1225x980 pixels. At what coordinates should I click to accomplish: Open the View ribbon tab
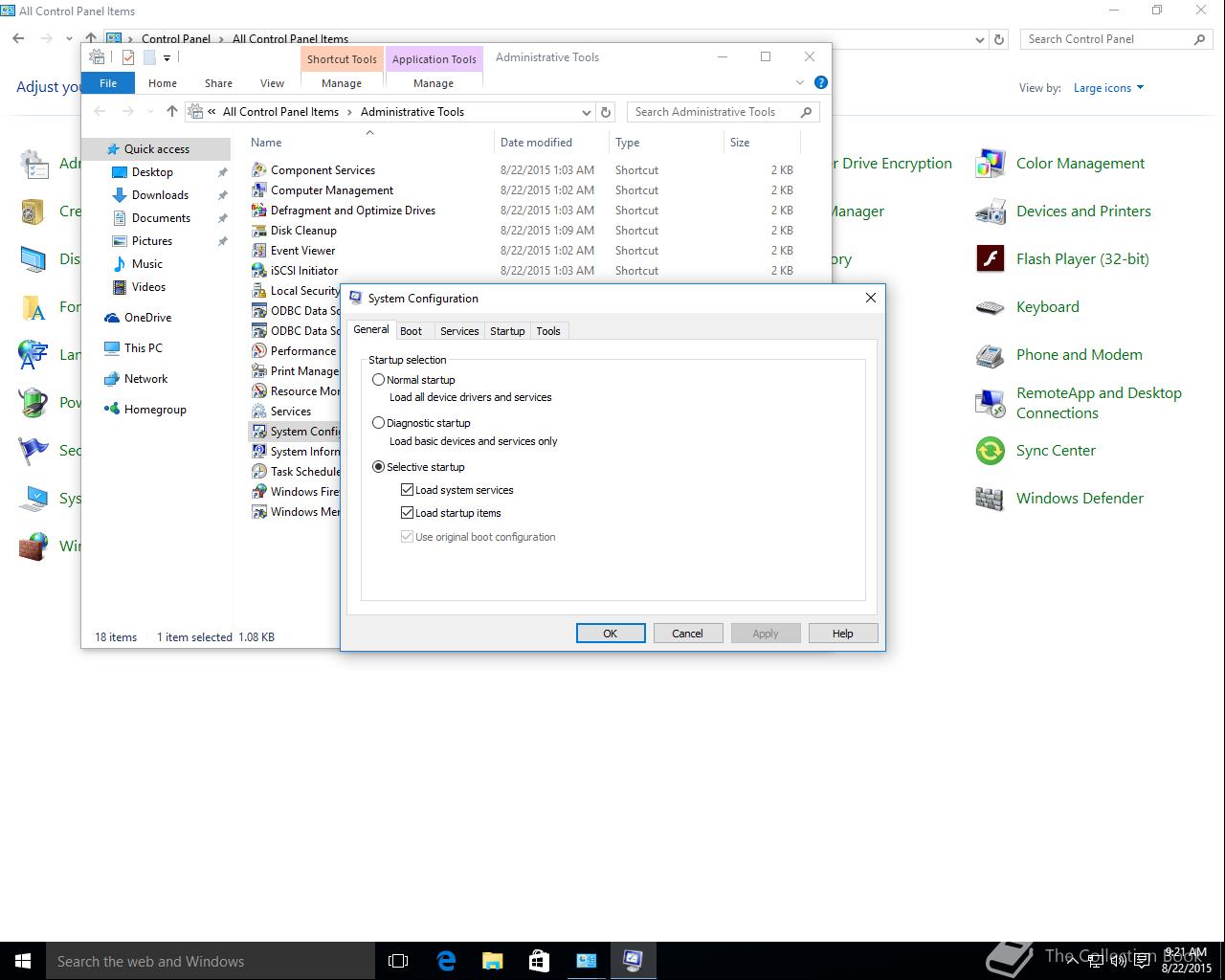(272, 83)
